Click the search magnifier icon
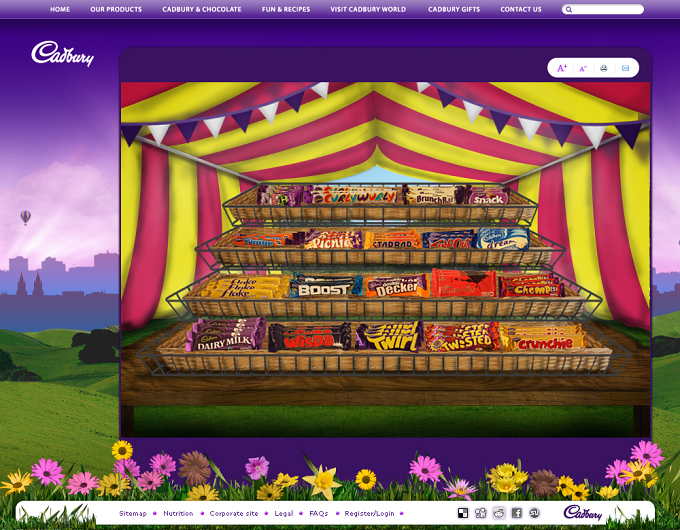680x530 pixels. (569, 9)
